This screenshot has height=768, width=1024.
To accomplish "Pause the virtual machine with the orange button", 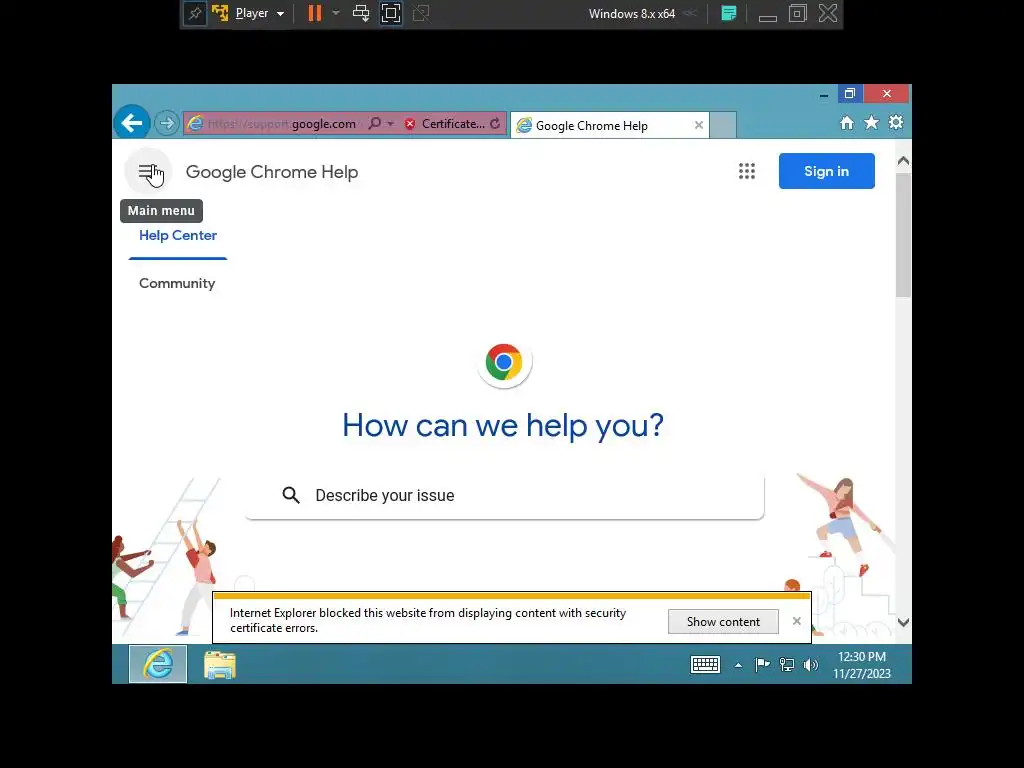I will [x=315, y=13].
